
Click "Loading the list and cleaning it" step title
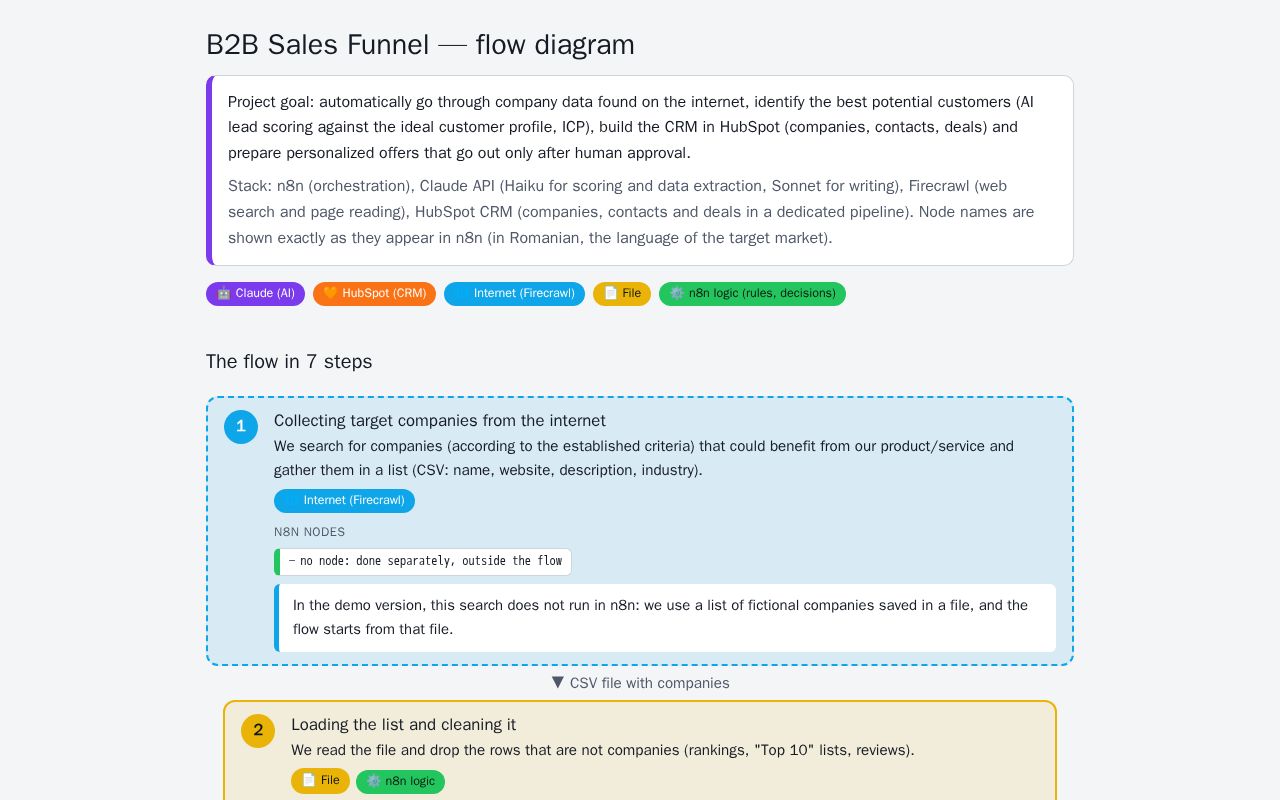click(404, 725)
